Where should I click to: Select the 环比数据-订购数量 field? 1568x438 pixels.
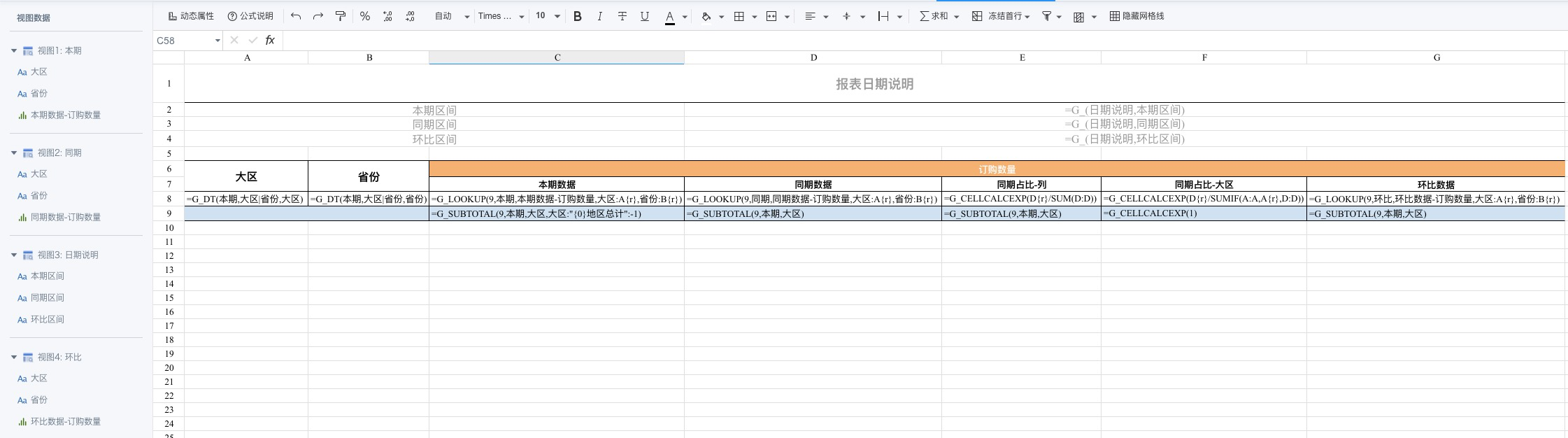(x=65, y=421)
